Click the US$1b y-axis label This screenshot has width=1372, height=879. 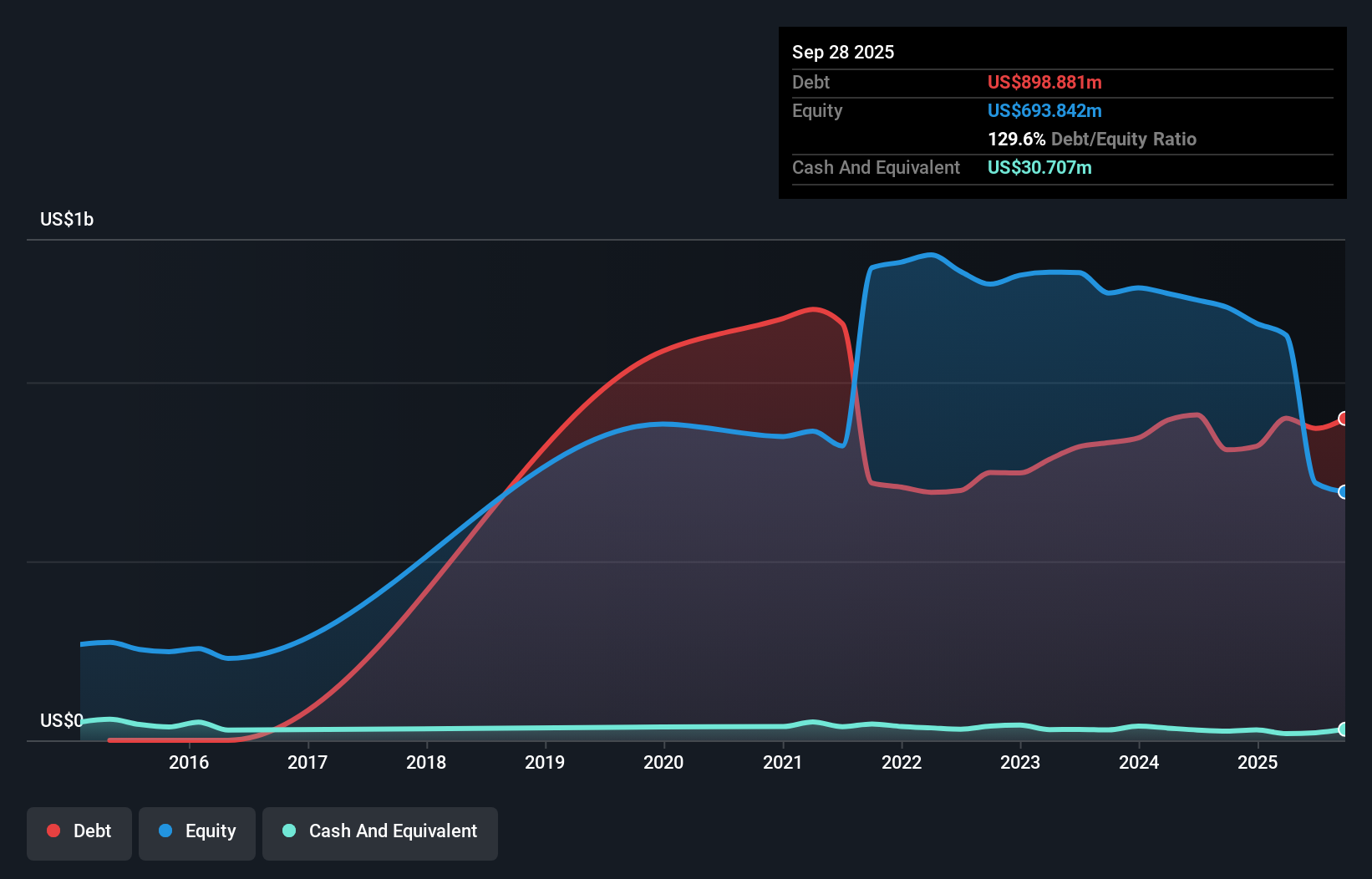click(x=67, y=219)
